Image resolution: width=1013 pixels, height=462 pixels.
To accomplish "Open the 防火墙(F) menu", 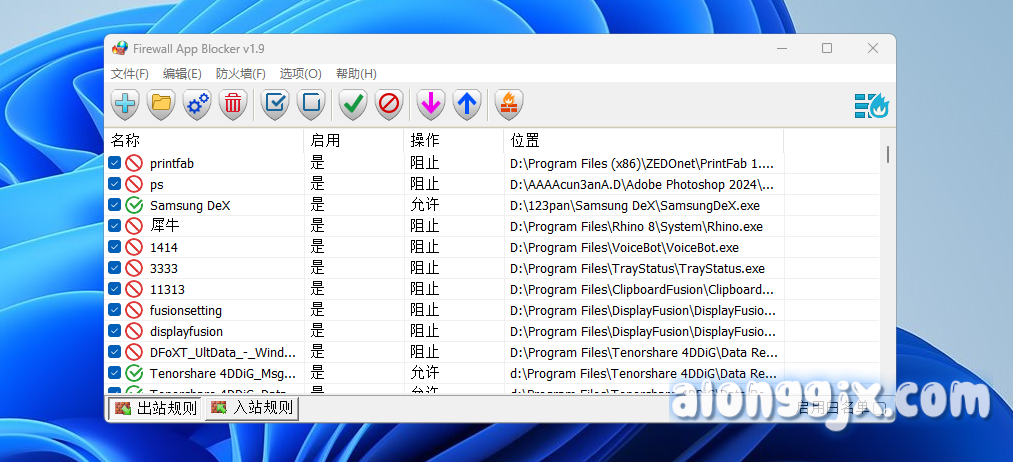I will click(241, 74).
